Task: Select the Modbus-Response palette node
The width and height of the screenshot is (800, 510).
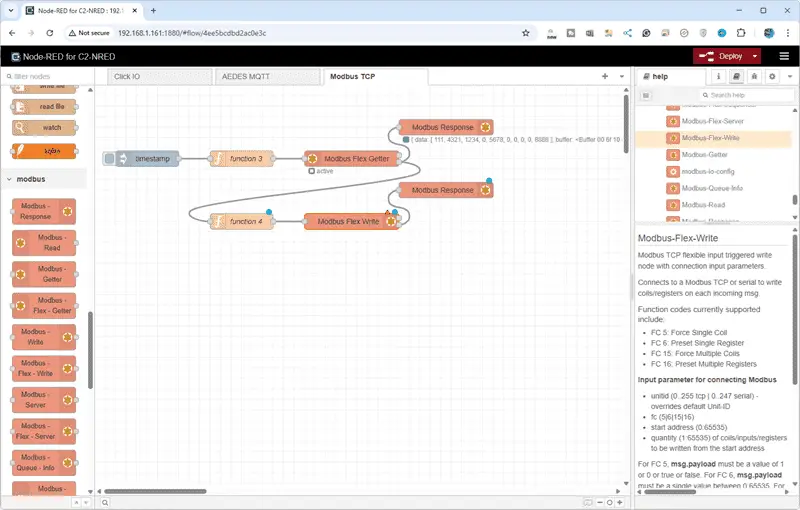Action: (44, 211)
